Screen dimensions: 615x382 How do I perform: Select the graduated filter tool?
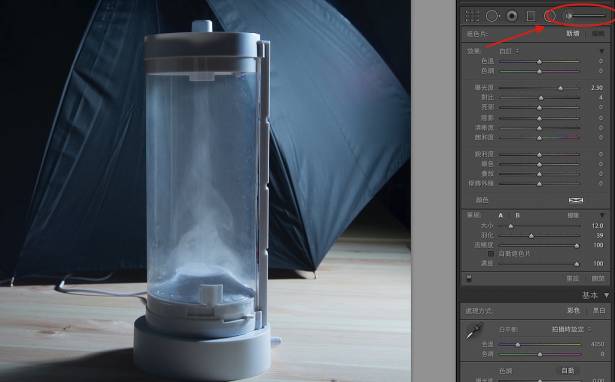click(531, 16)
